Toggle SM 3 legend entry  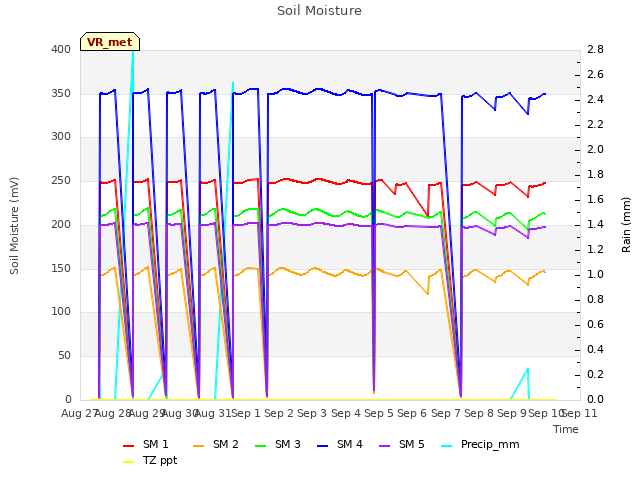click(x=278, y=444)
